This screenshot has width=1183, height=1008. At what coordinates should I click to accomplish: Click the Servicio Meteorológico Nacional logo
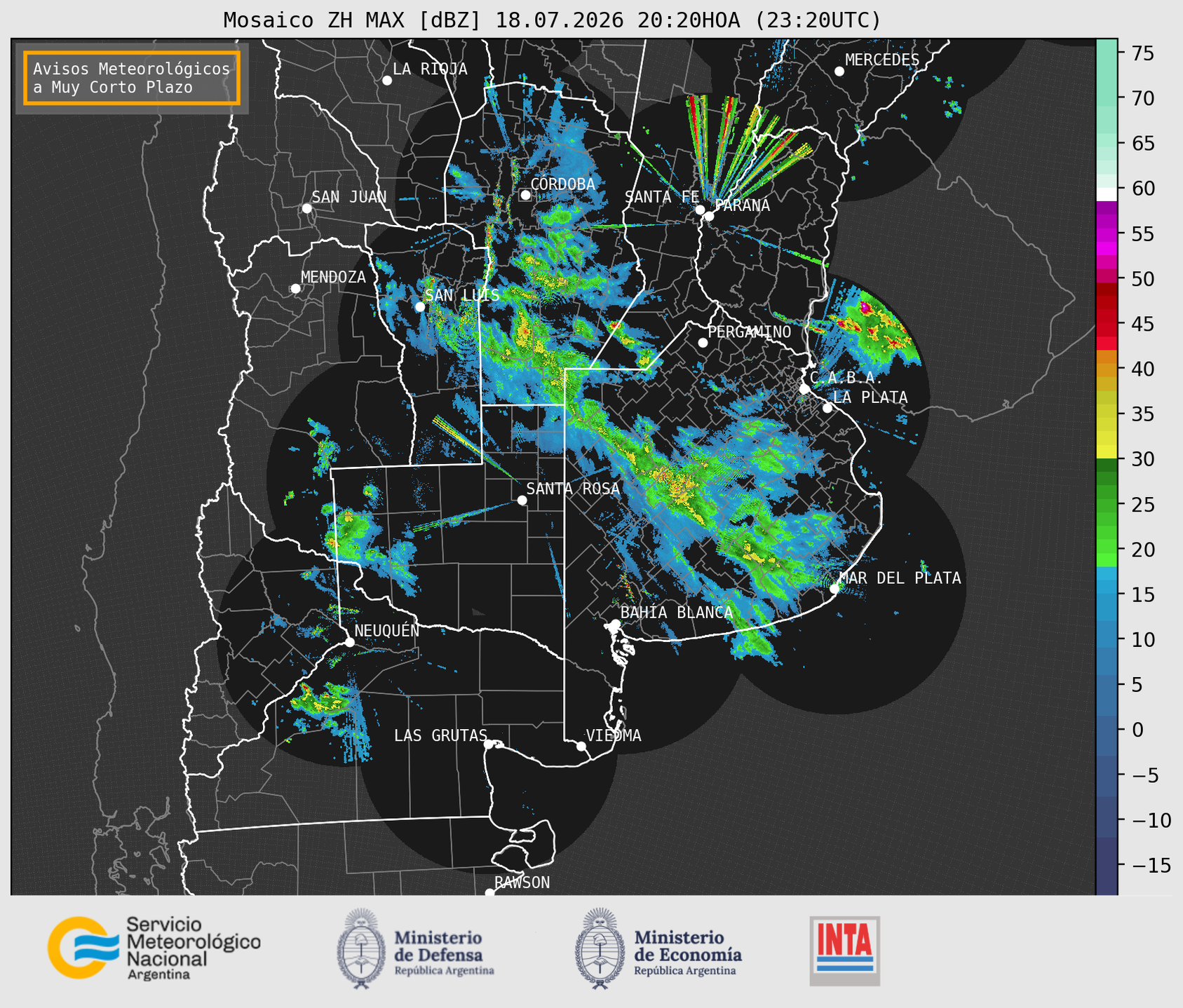[x=154, y=948]
